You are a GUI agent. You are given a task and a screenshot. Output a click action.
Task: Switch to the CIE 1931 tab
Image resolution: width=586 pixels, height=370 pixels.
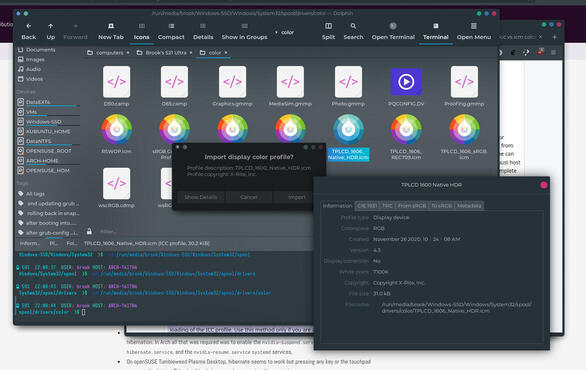tap(367, 206)
